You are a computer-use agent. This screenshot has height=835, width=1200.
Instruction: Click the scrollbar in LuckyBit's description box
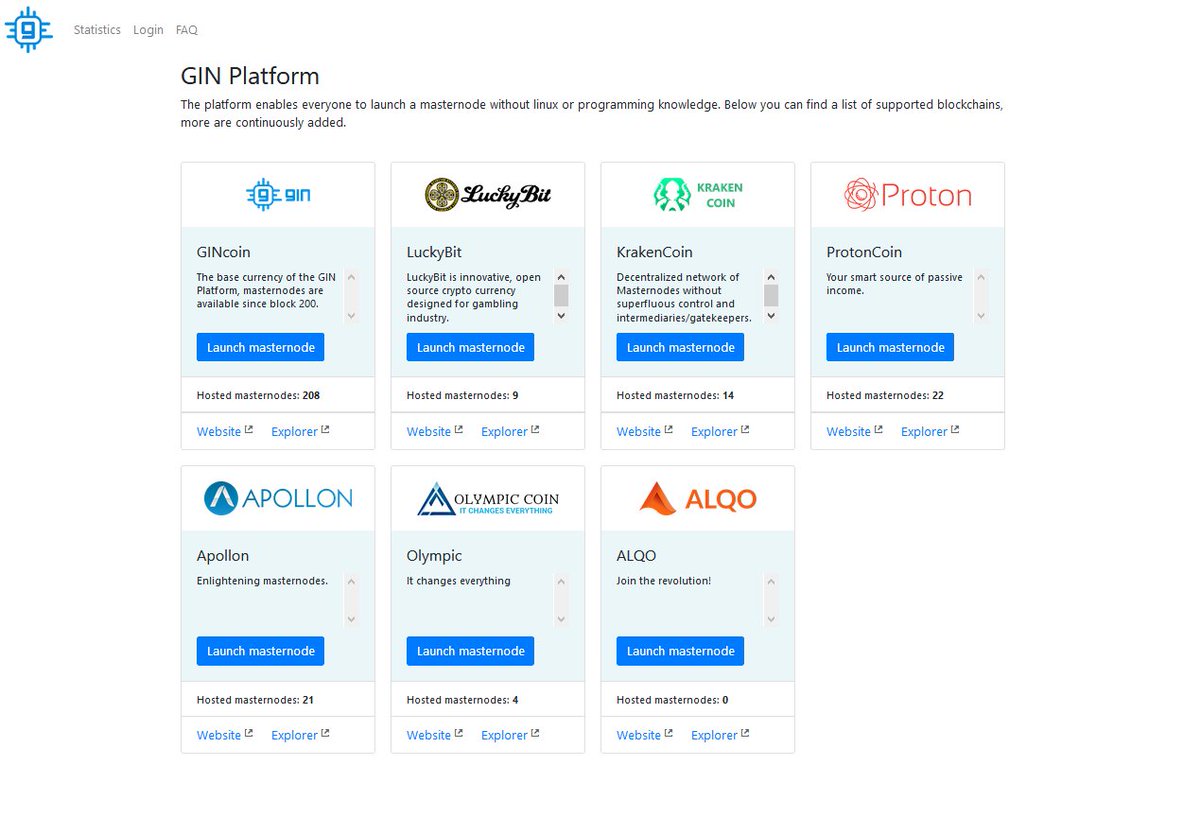point(562,294)
